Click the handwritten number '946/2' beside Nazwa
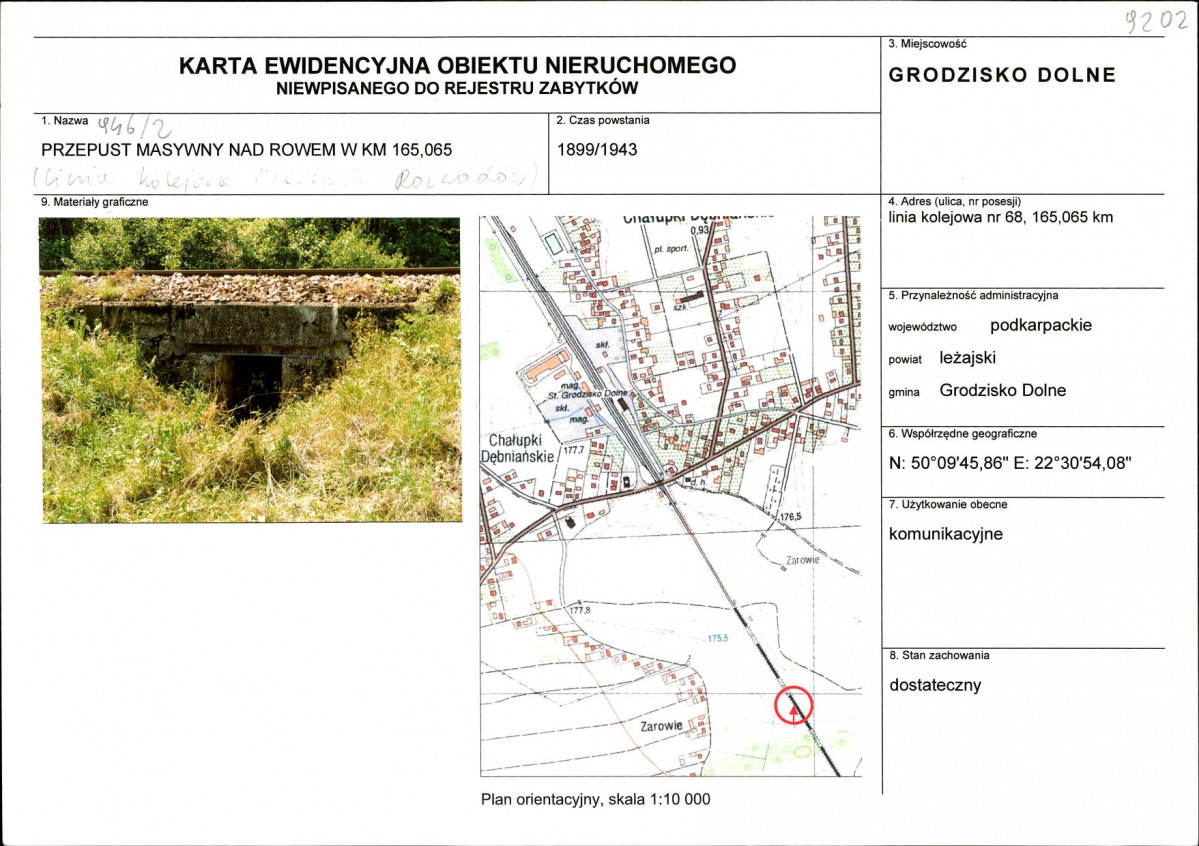 coord(135,126)
